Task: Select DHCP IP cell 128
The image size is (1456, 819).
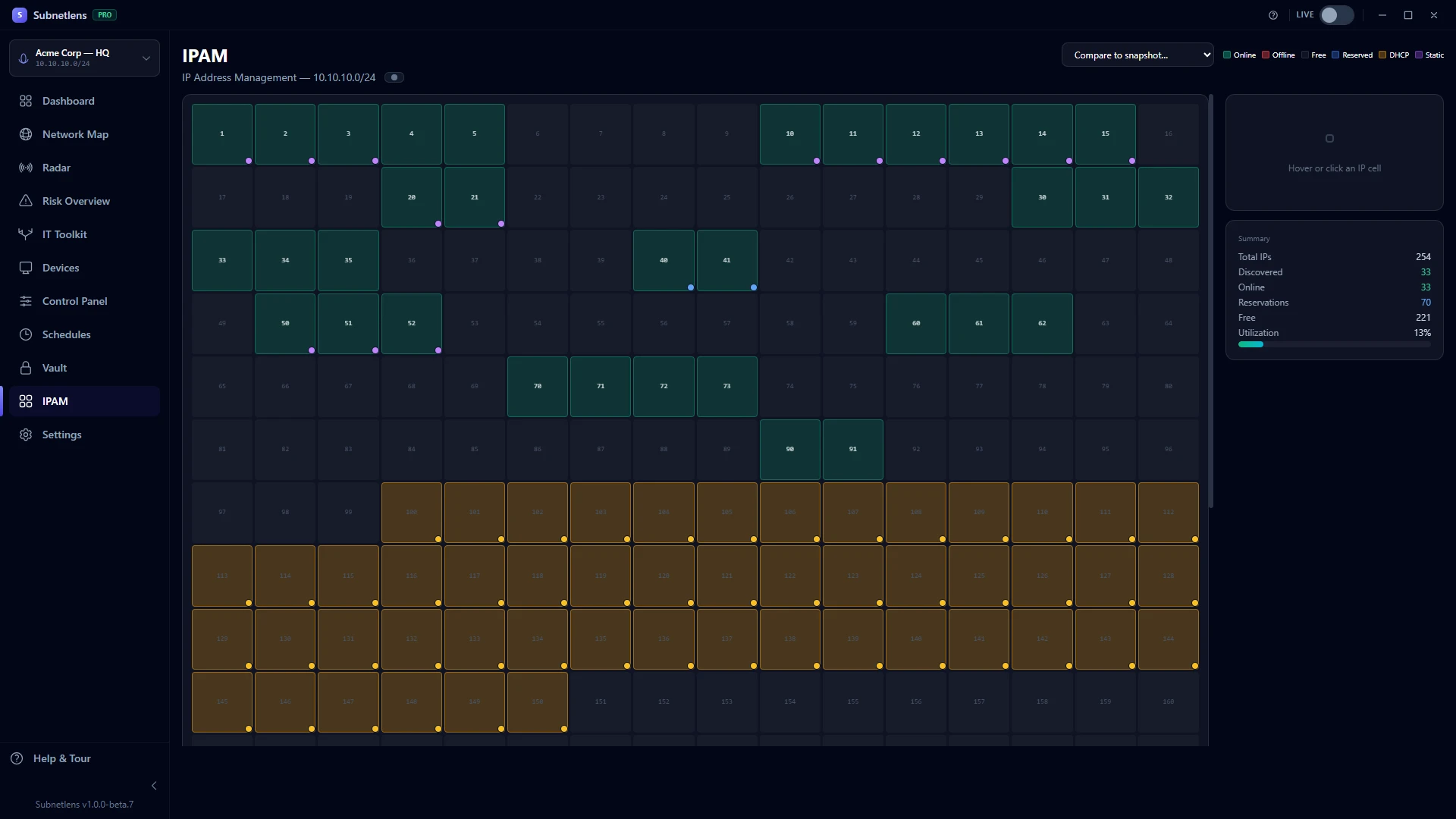Action: pos(1169,576)
